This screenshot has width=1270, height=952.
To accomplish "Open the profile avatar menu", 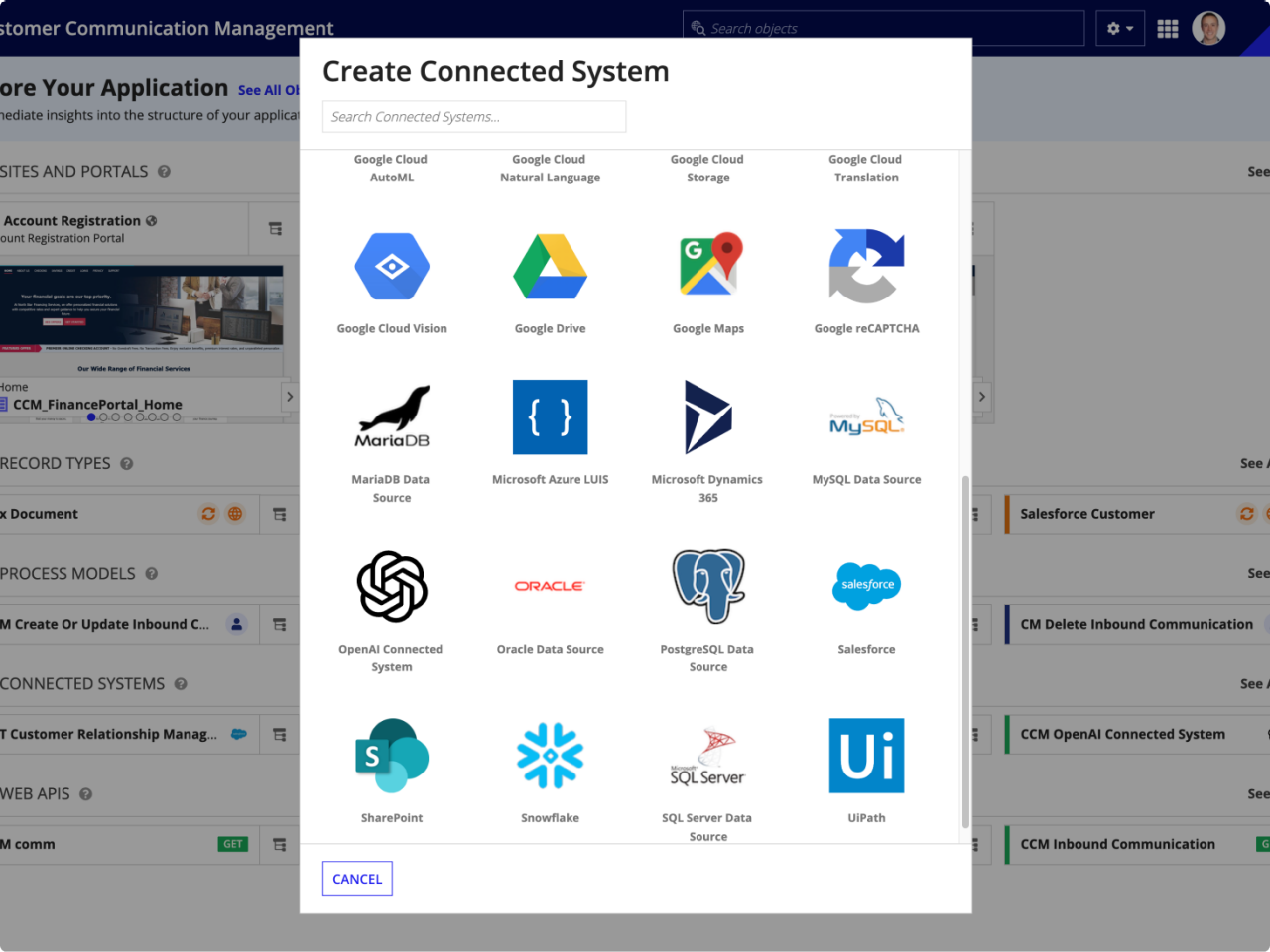I will point(1208,28).
